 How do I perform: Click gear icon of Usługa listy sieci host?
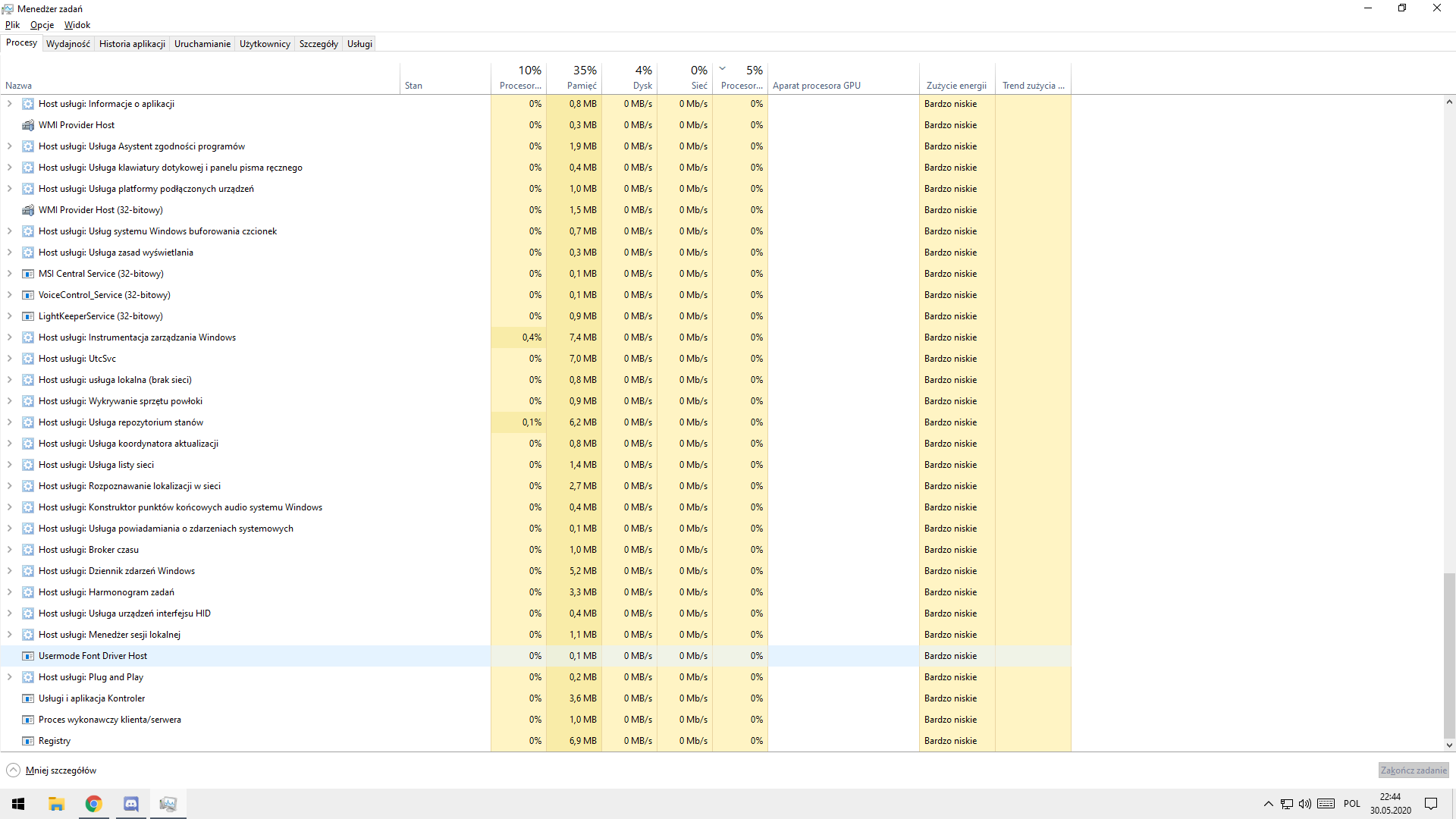coord(28,465)
